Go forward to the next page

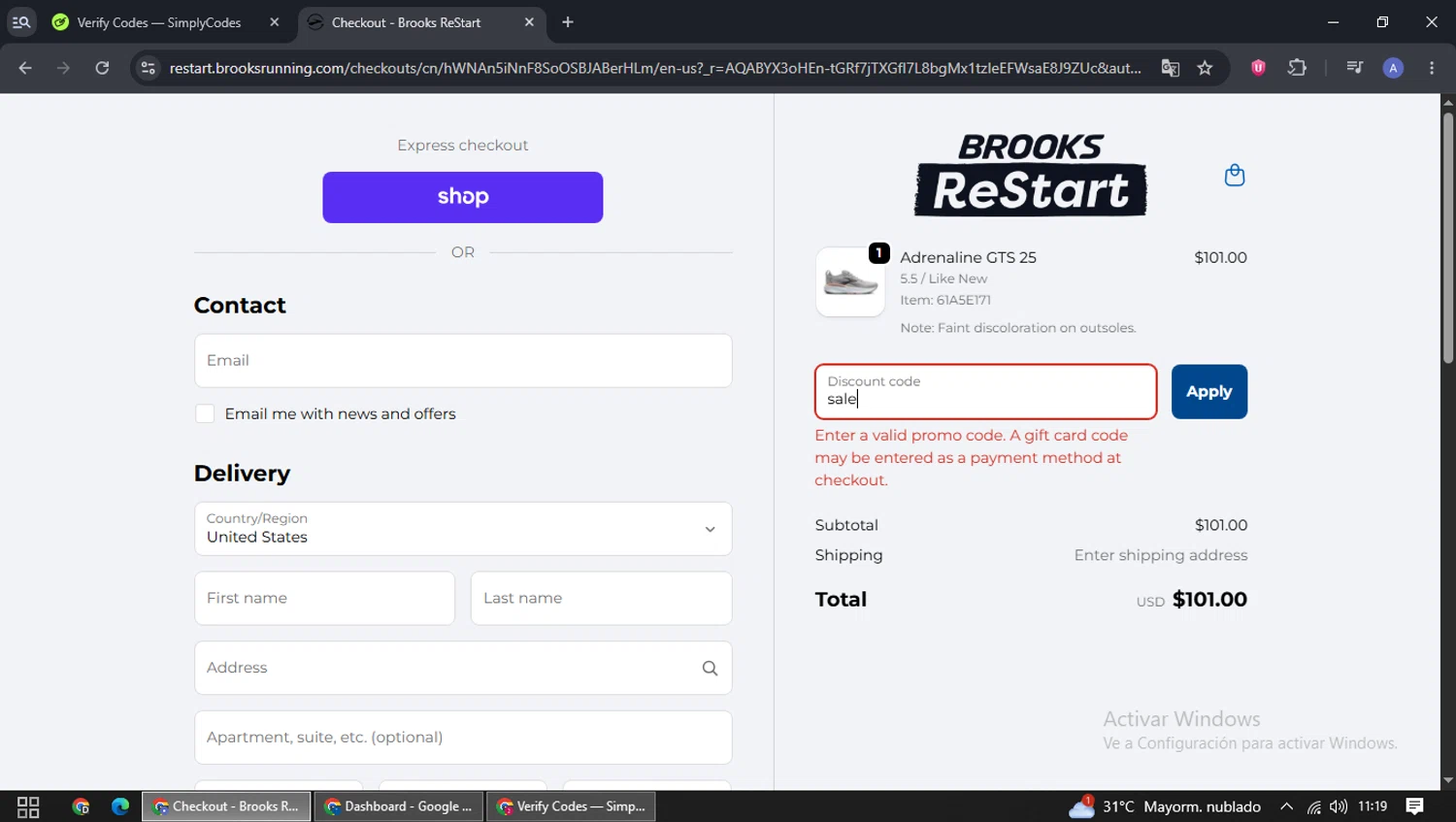pos(63,68)
